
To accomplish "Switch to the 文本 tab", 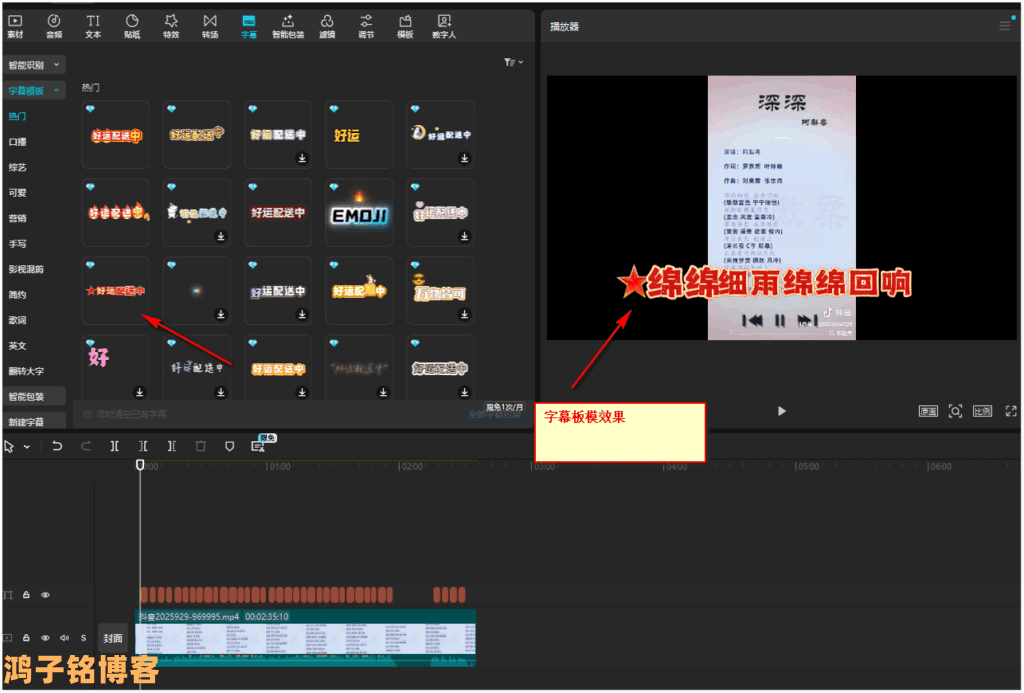I will coord(93,25).
